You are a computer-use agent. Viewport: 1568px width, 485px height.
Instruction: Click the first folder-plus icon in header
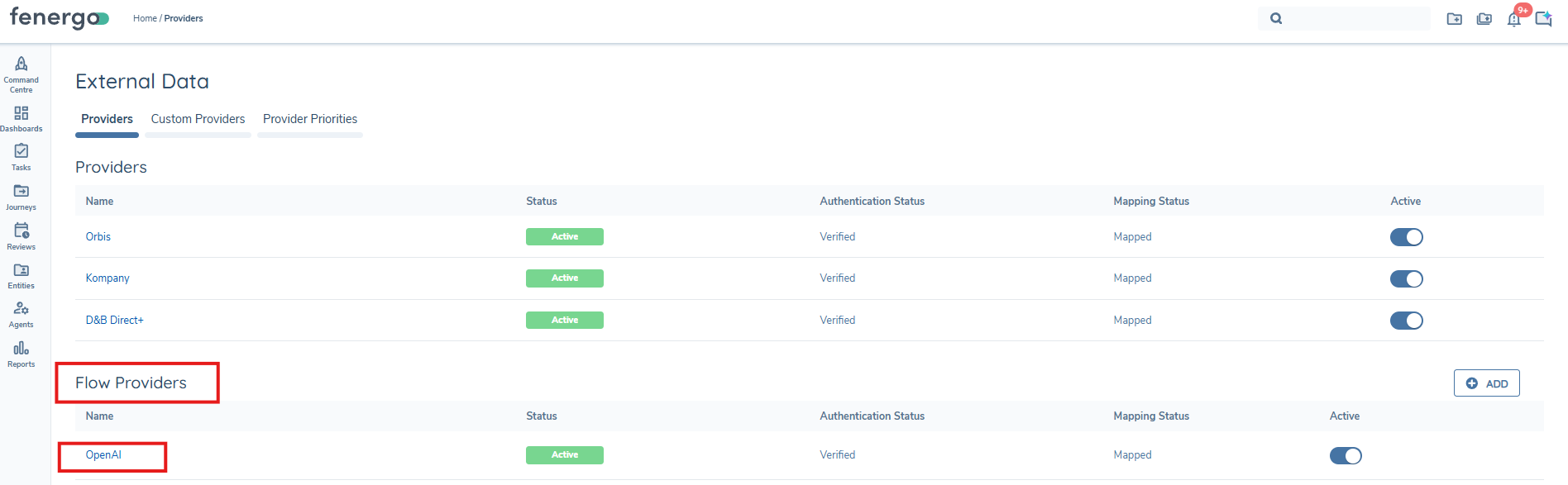coord(1454,18)
